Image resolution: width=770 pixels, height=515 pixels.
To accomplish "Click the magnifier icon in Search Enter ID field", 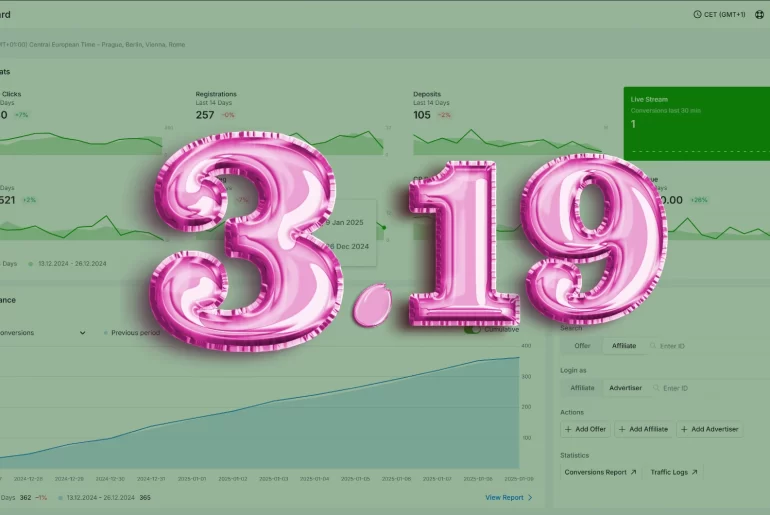I will coord(653,346).
